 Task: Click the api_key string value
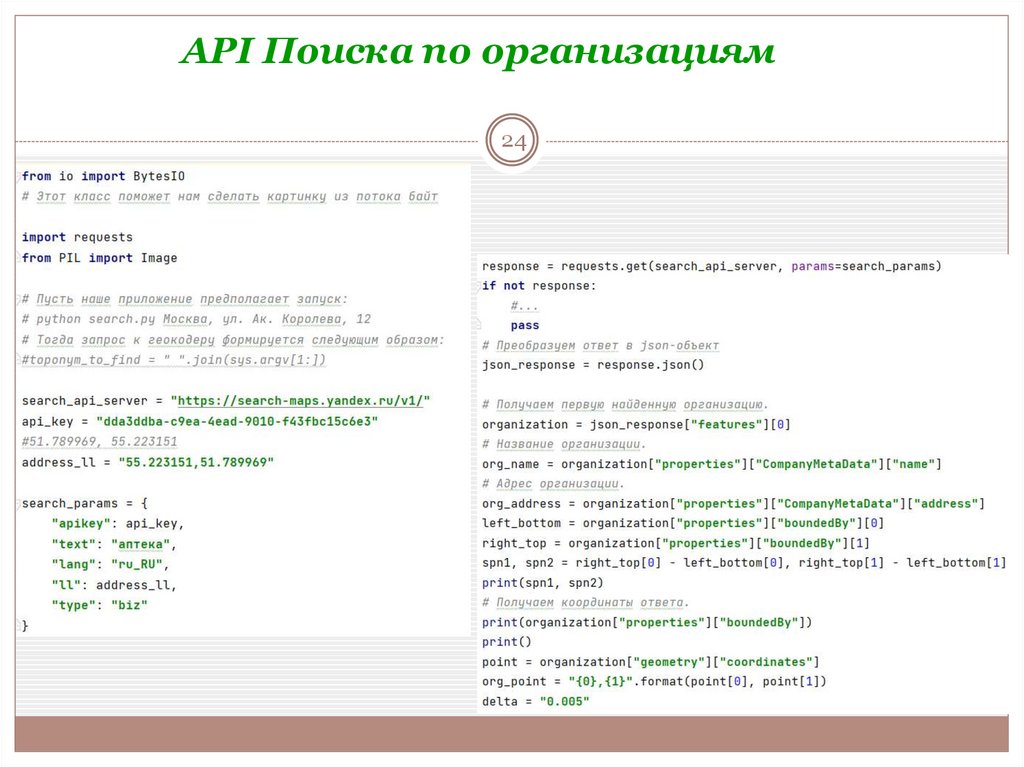click(237, 421)
